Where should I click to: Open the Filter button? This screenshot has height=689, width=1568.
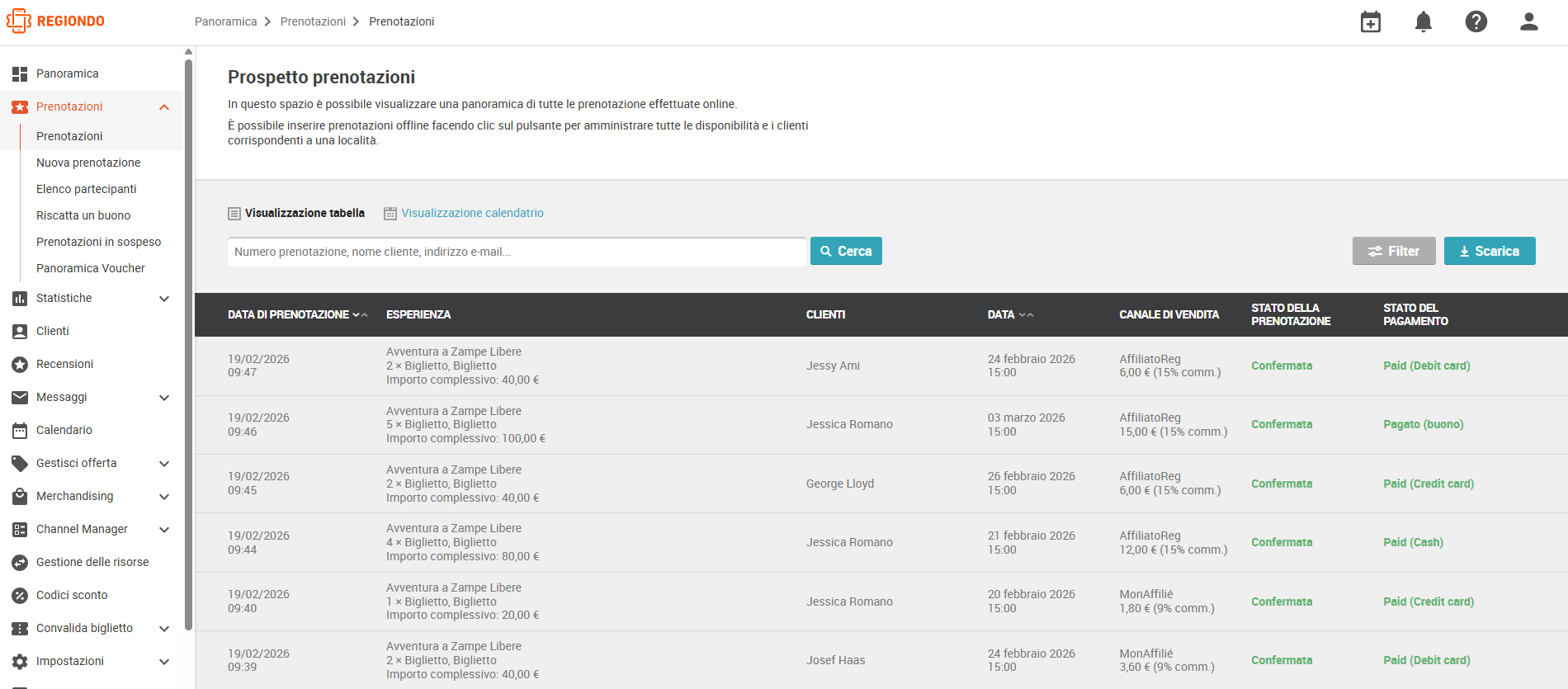(x=1394, y=251)
